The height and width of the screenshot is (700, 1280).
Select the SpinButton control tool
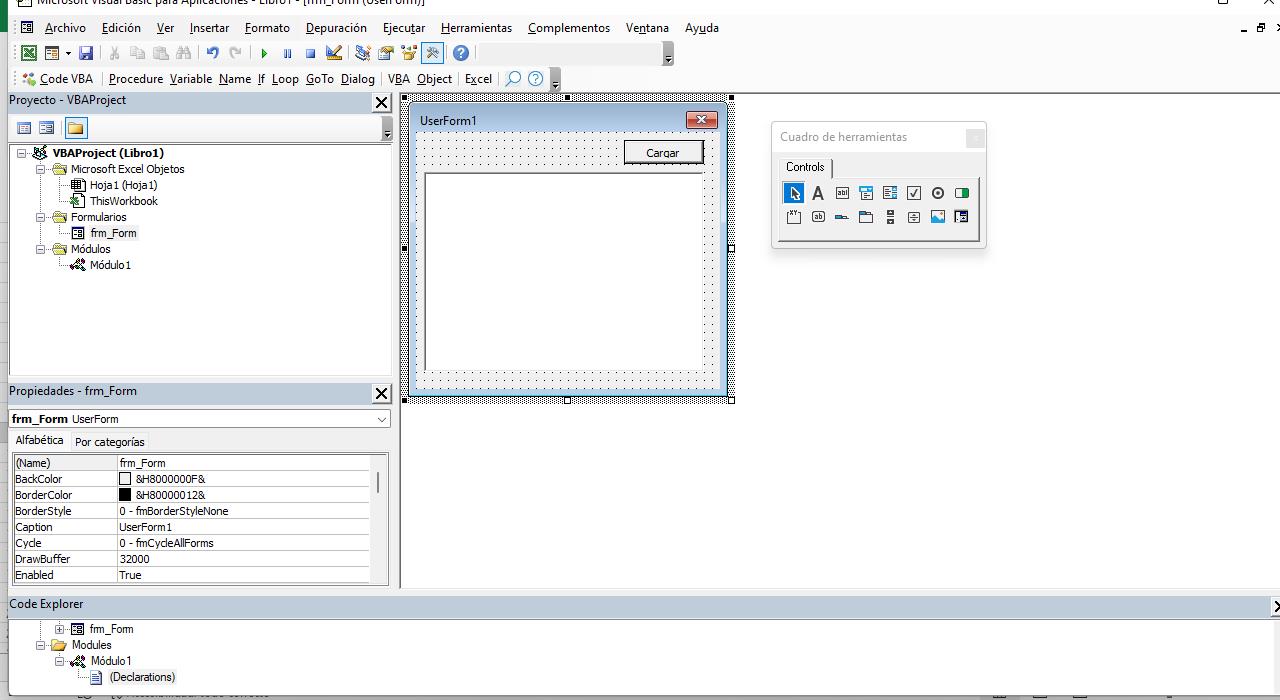[913, 217]
